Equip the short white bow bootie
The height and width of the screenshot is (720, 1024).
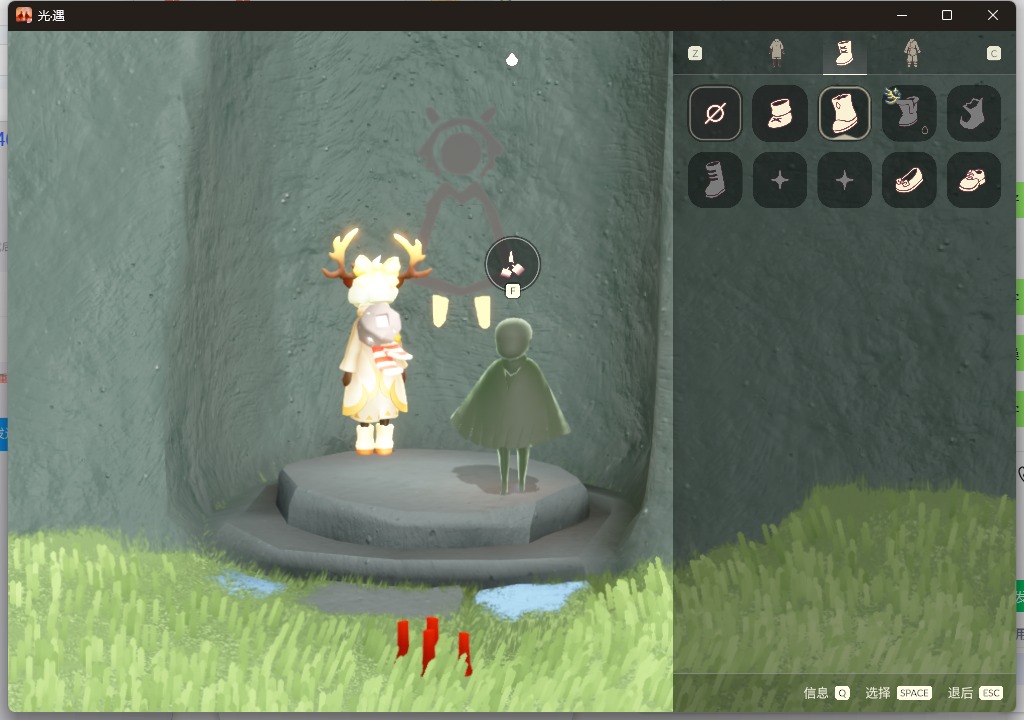pos(780,114)
